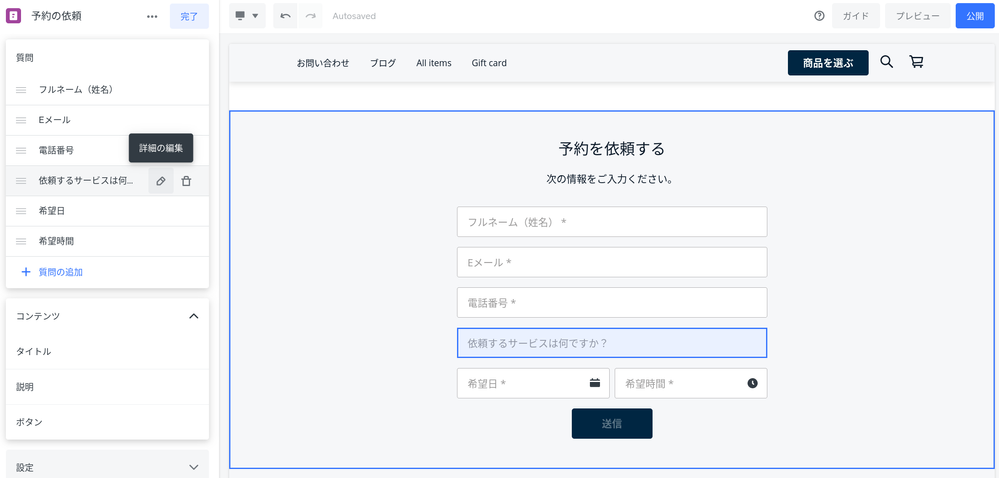Open the shopping cart icon
Screen dimensions: 999x478
(x=916, y=62)
